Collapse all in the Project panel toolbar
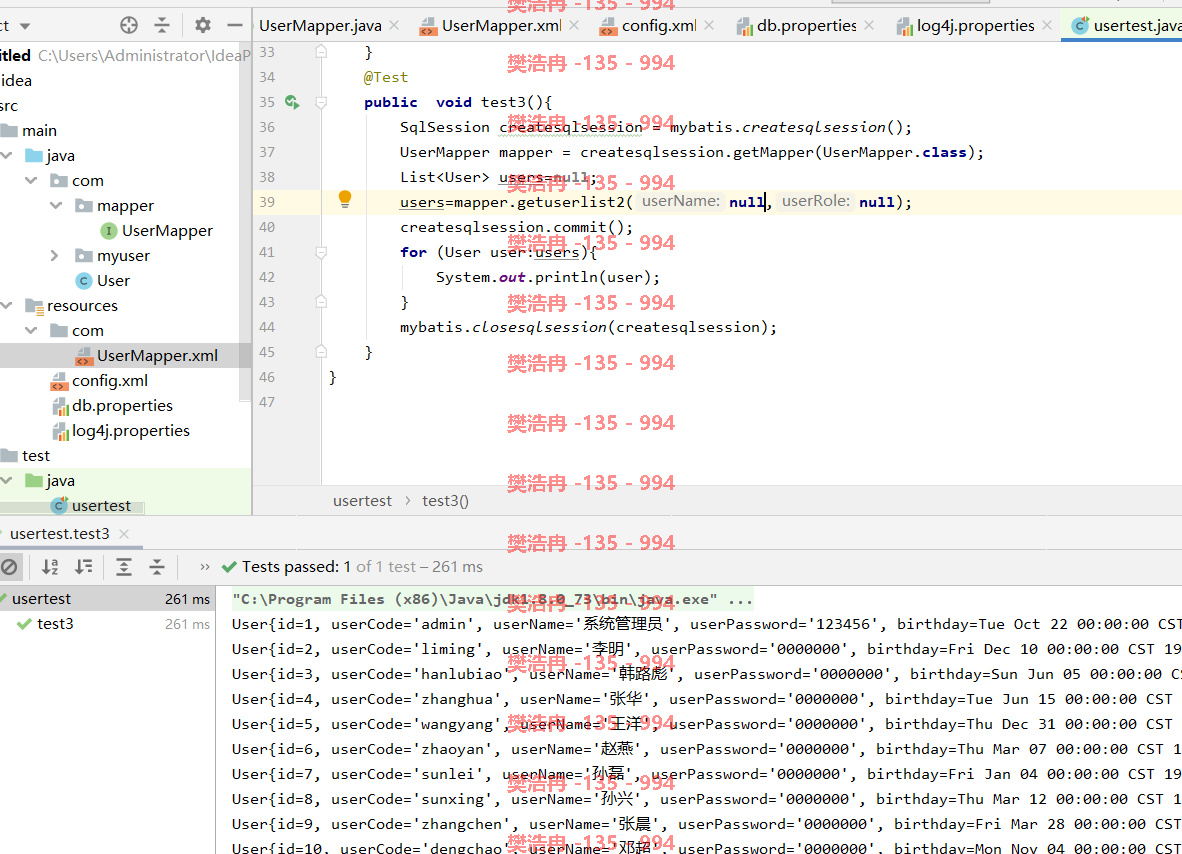 [x=162, y=26]
